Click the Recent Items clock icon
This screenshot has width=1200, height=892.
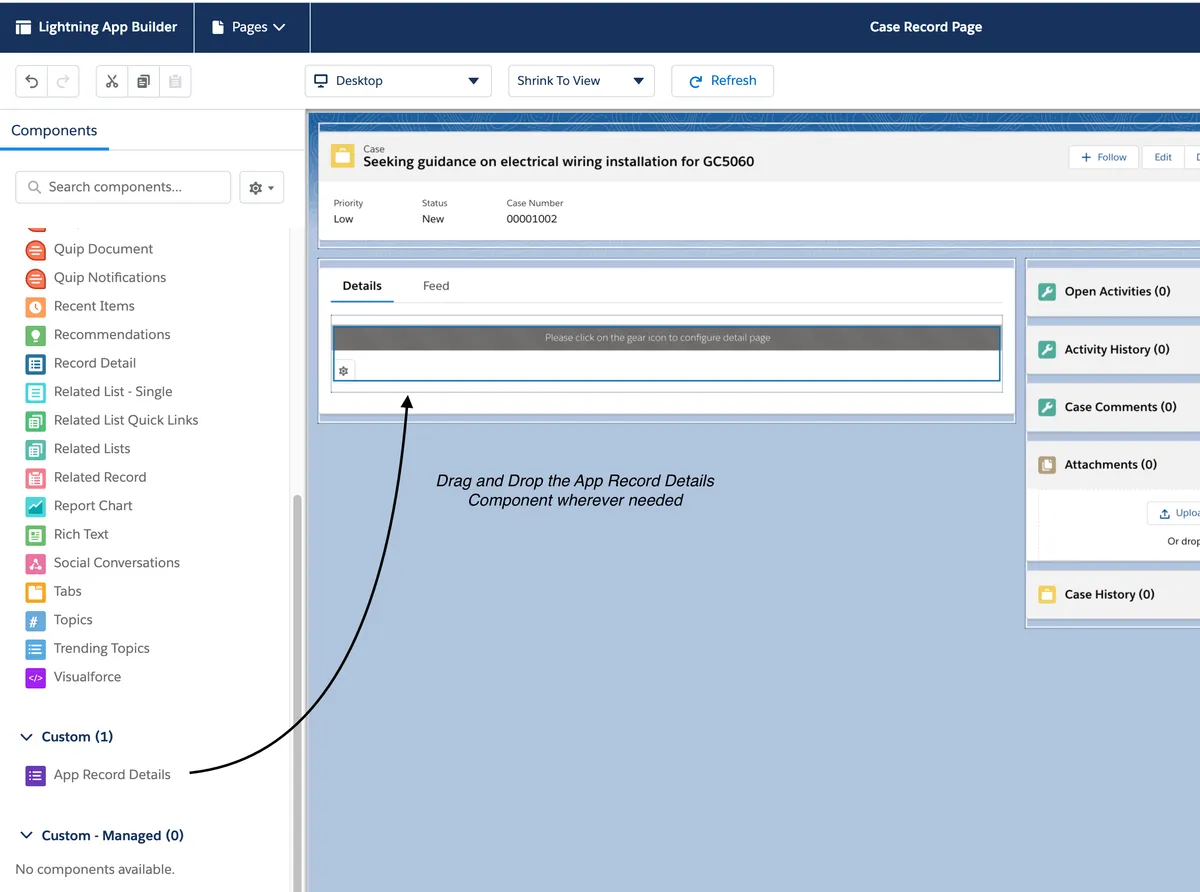(35, 306)
